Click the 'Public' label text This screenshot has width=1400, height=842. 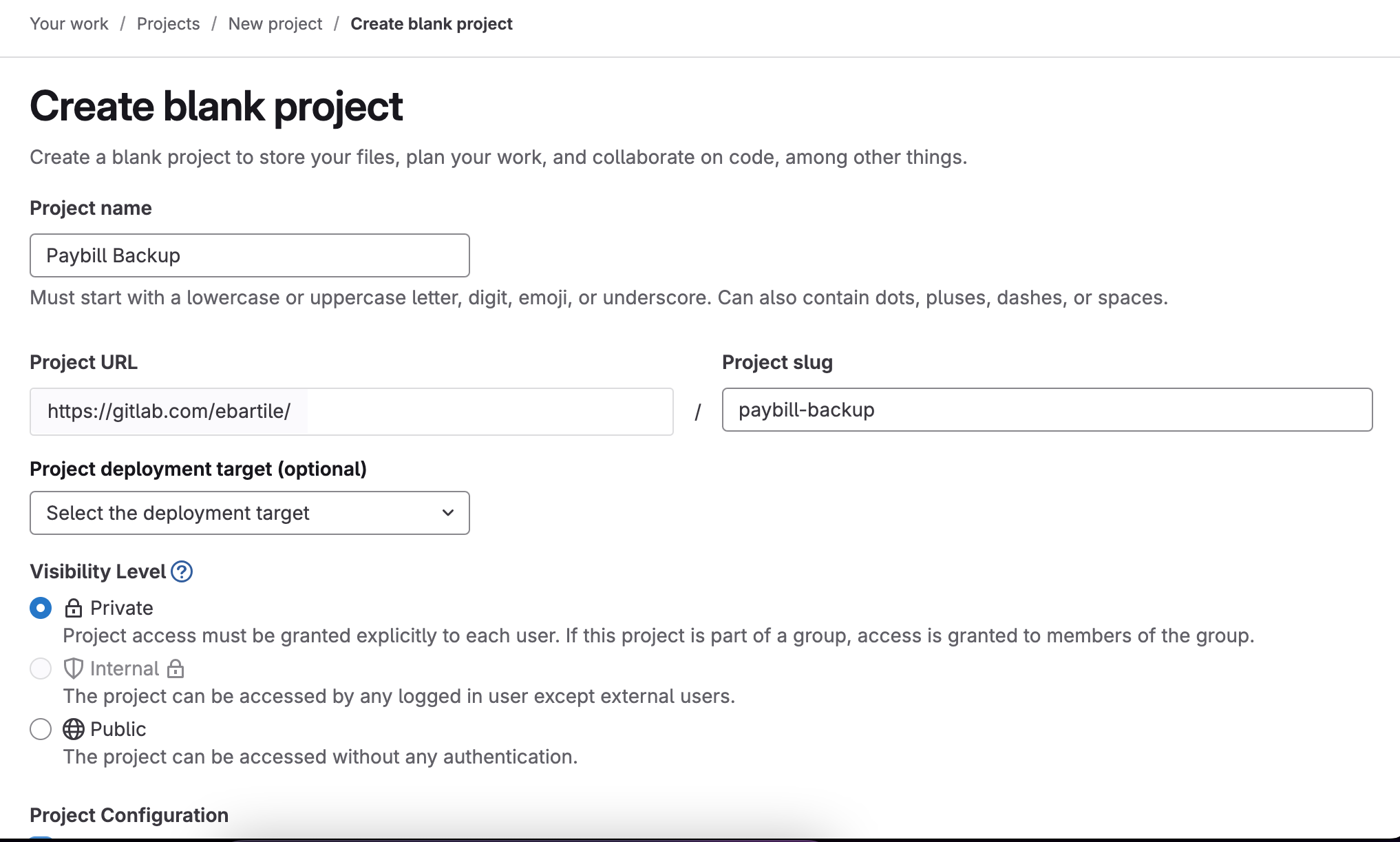[x=118, y=729]
